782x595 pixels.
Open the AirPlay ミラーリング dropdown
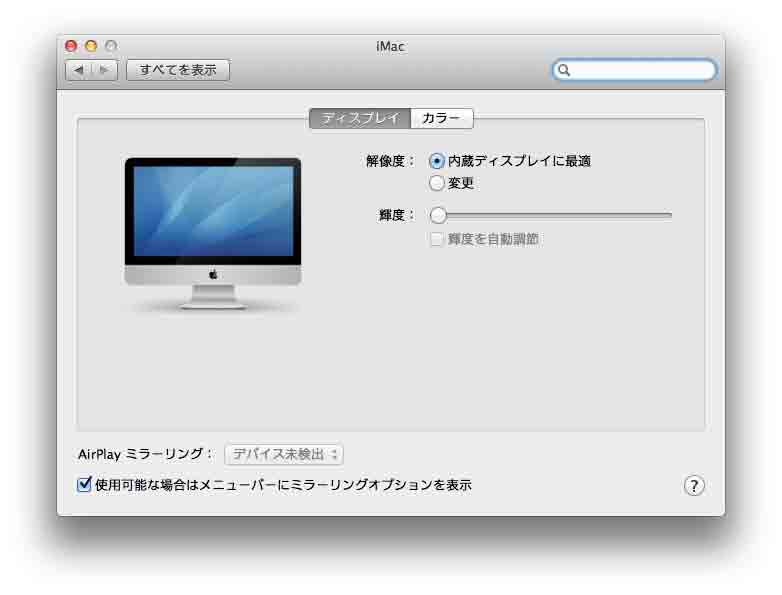284,454
